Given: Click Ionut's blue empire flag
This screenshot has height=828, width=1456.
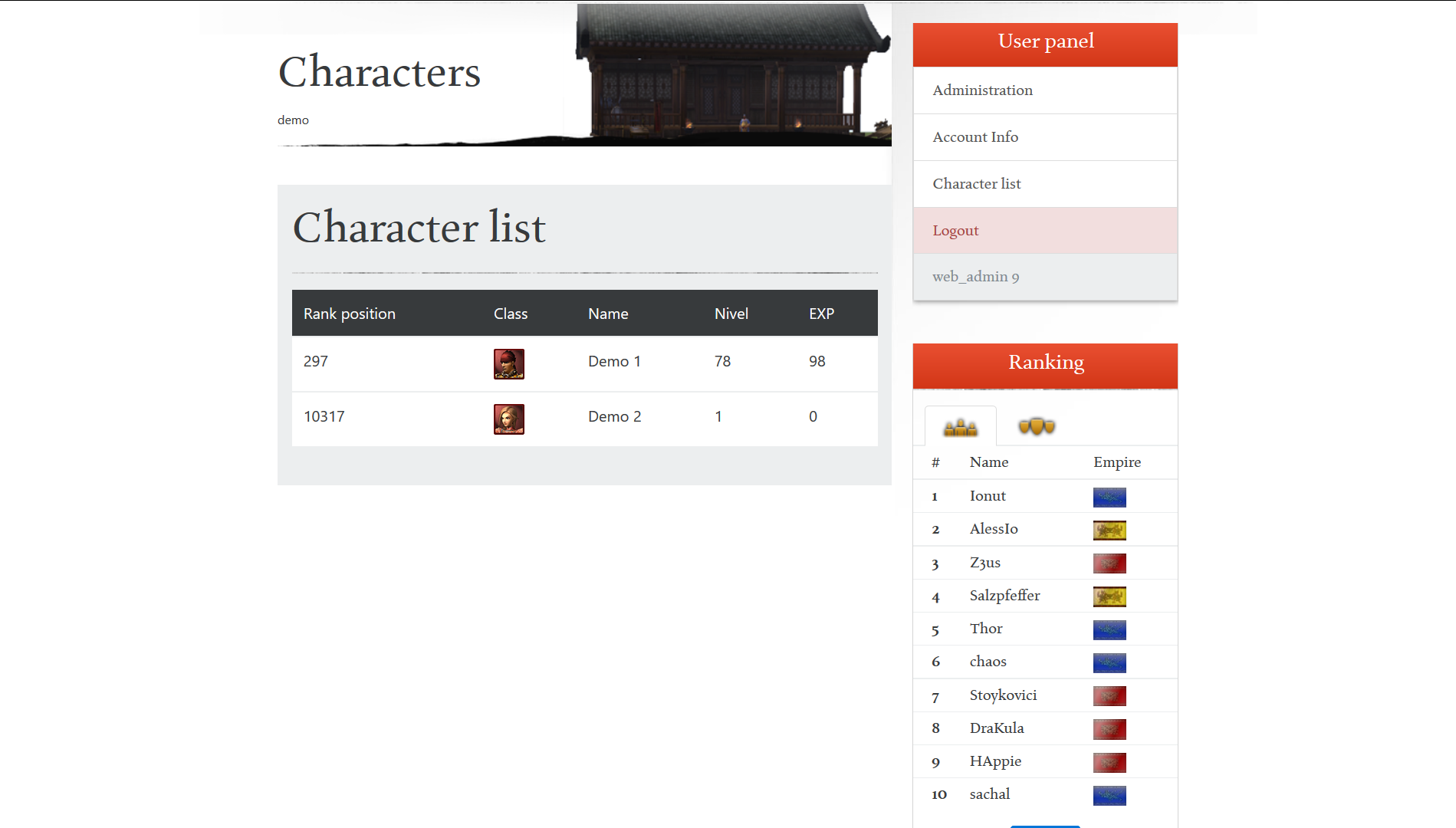Looking at the screenshot, I should point(1109,497).
